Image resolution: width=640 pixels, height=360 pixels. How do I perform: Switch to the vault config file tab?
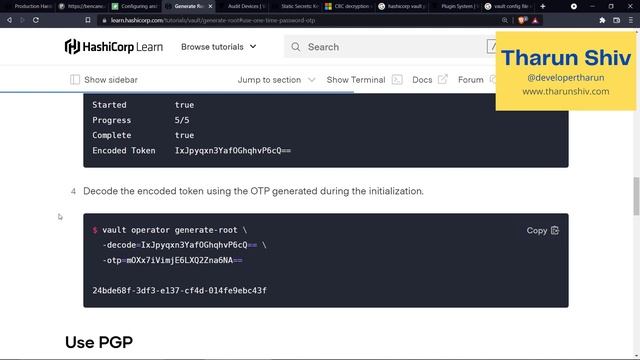point(509,6)
